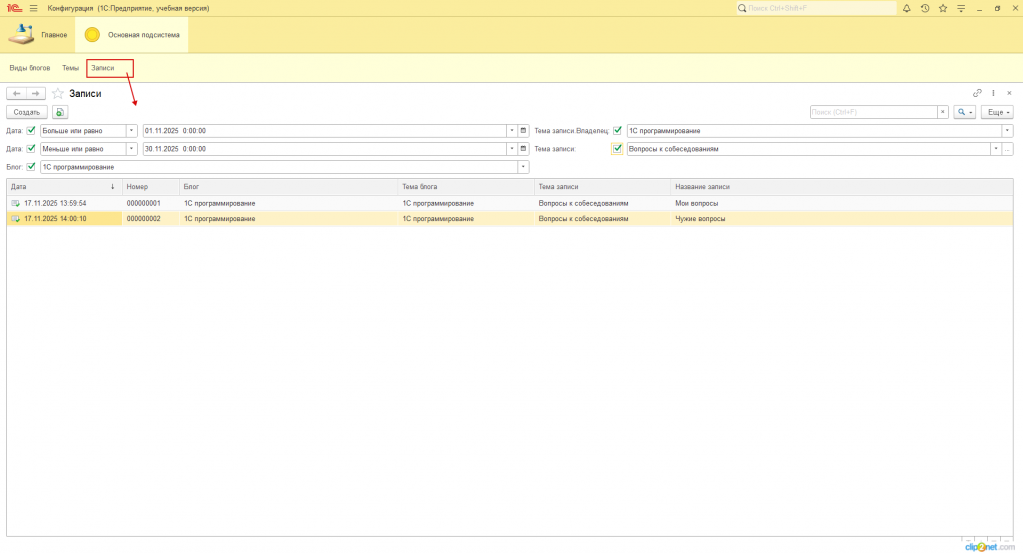Expand the 30.11.2025 date value dropdown
1023x553 pixels.
[x=512, y=149]
